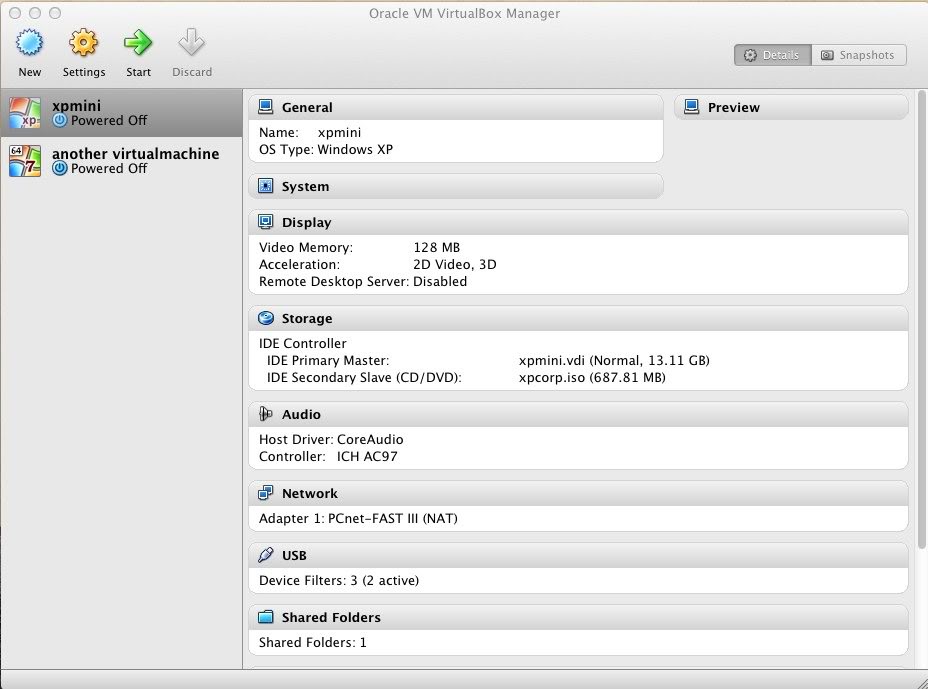The image size is (928, 689).
Task: Open the USB settings heading
Action: pos(578,555)
